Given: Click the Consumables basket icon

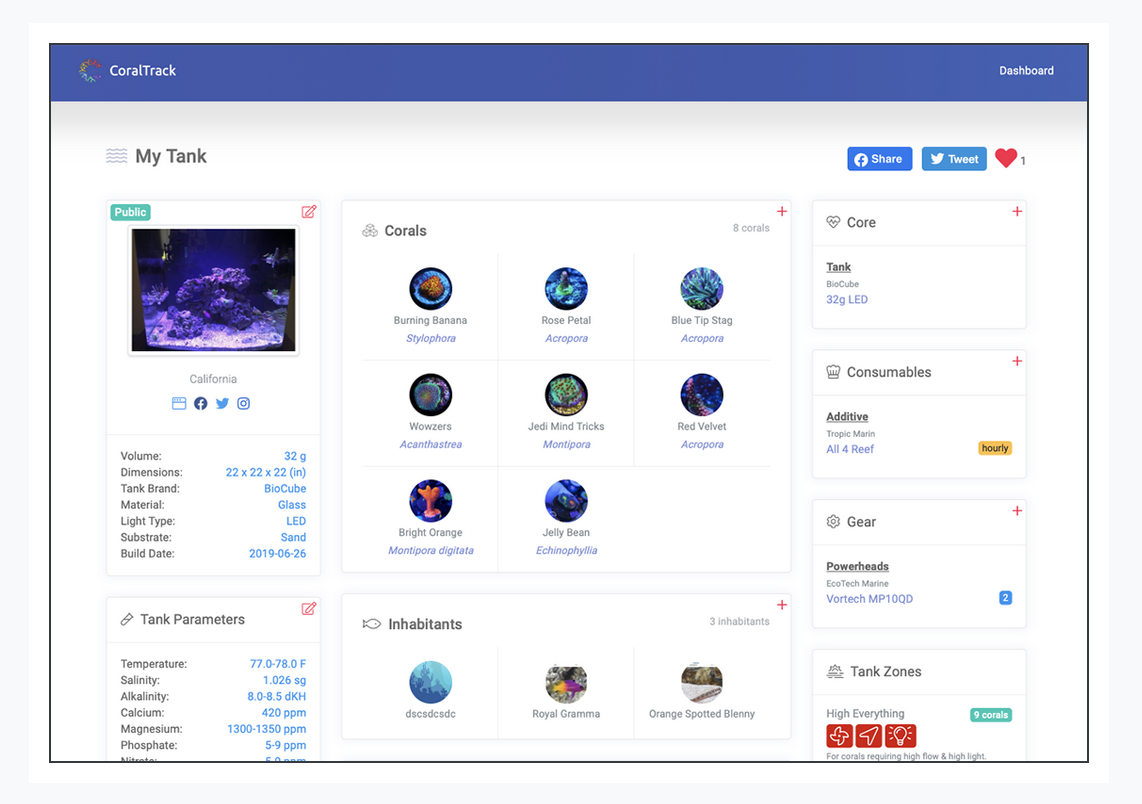Looking at the screenshot, I should pyautogui.click(x=833, y=372).
